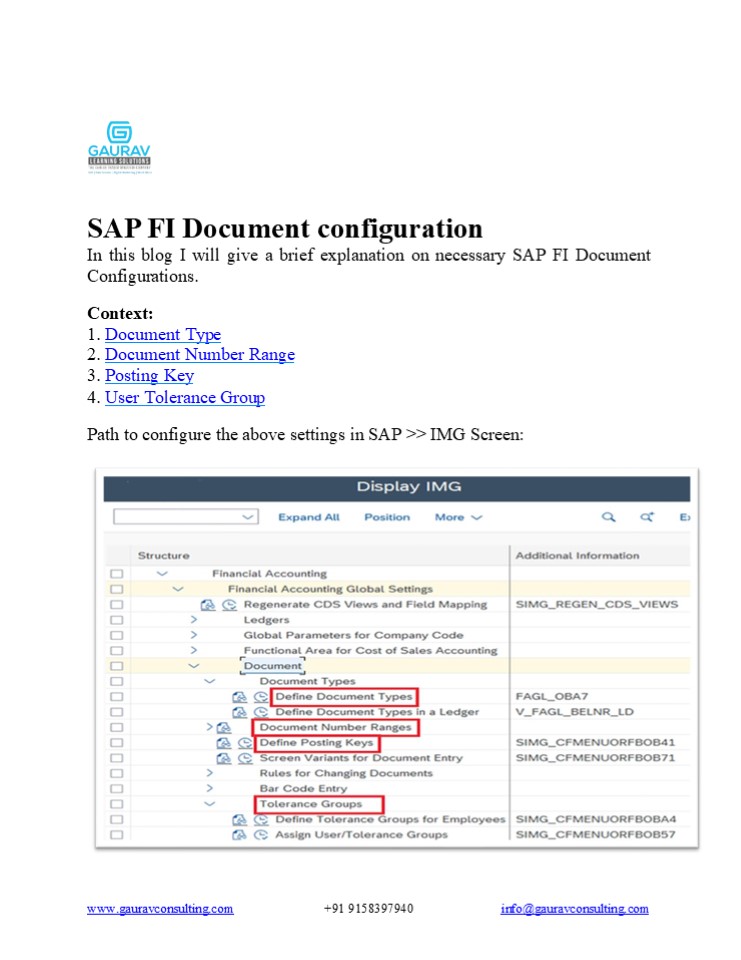This screenshot has width=741, height=960.
Task: Select the Additional Information column header
Action: 577,555
